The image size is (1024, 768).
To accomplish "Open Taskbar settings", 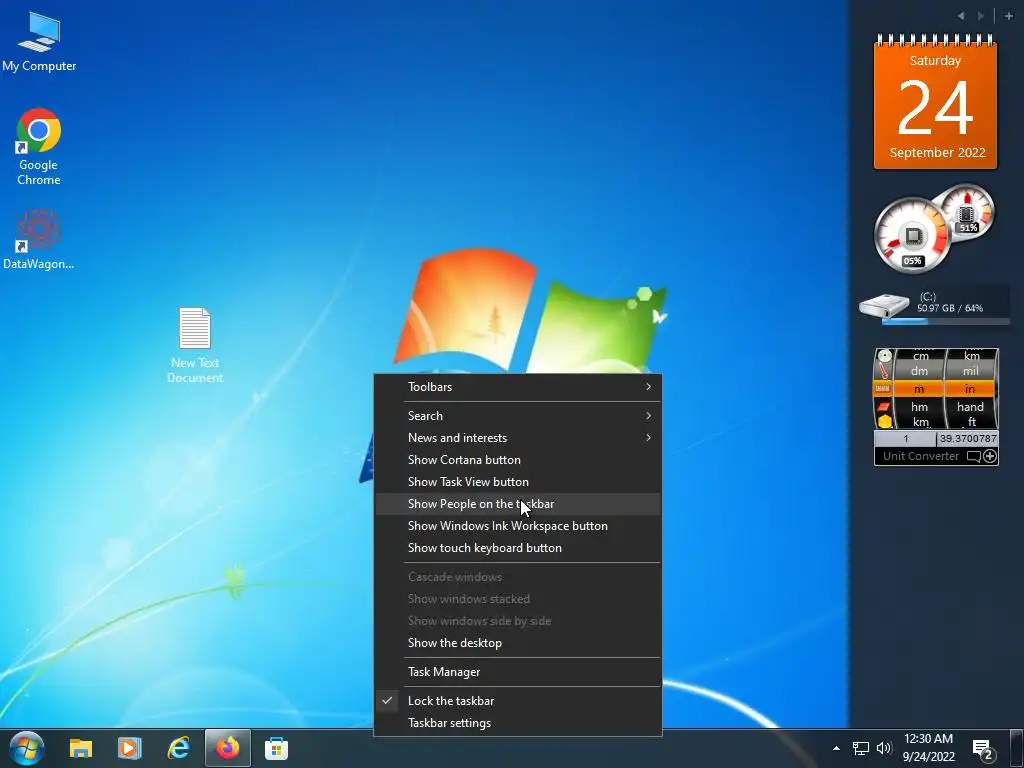I will point(518,723).
